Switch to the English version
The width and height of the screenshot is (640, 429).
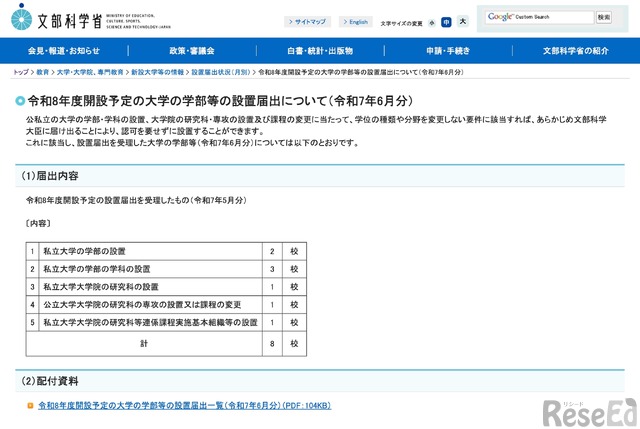[x=356, y=22]
